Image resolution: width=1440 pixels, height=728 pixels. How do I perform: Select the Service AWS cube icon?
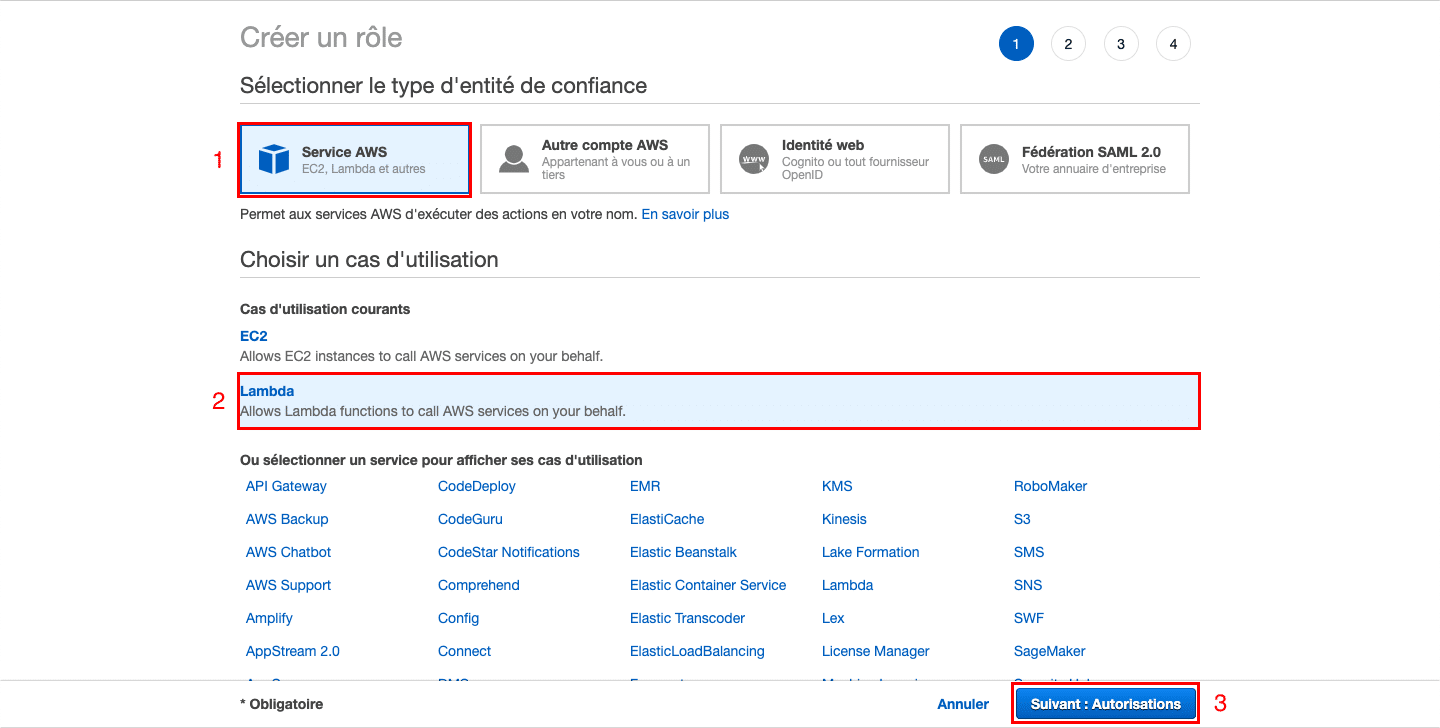273,159
